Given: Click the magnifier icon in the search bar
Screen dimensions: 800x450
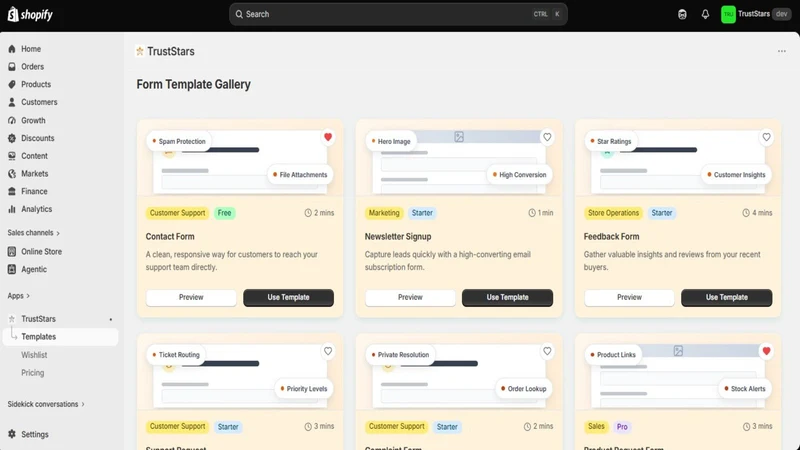Looking at the screenshot, I should pos(239,14).
